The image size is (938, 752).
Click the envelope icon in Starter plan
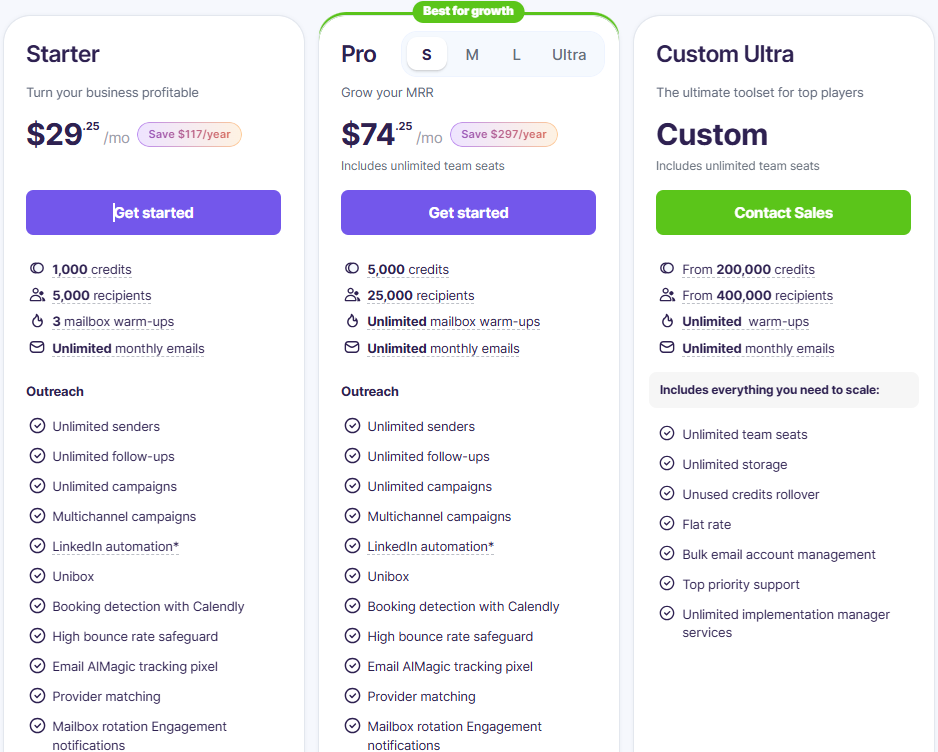pos(37,348)
